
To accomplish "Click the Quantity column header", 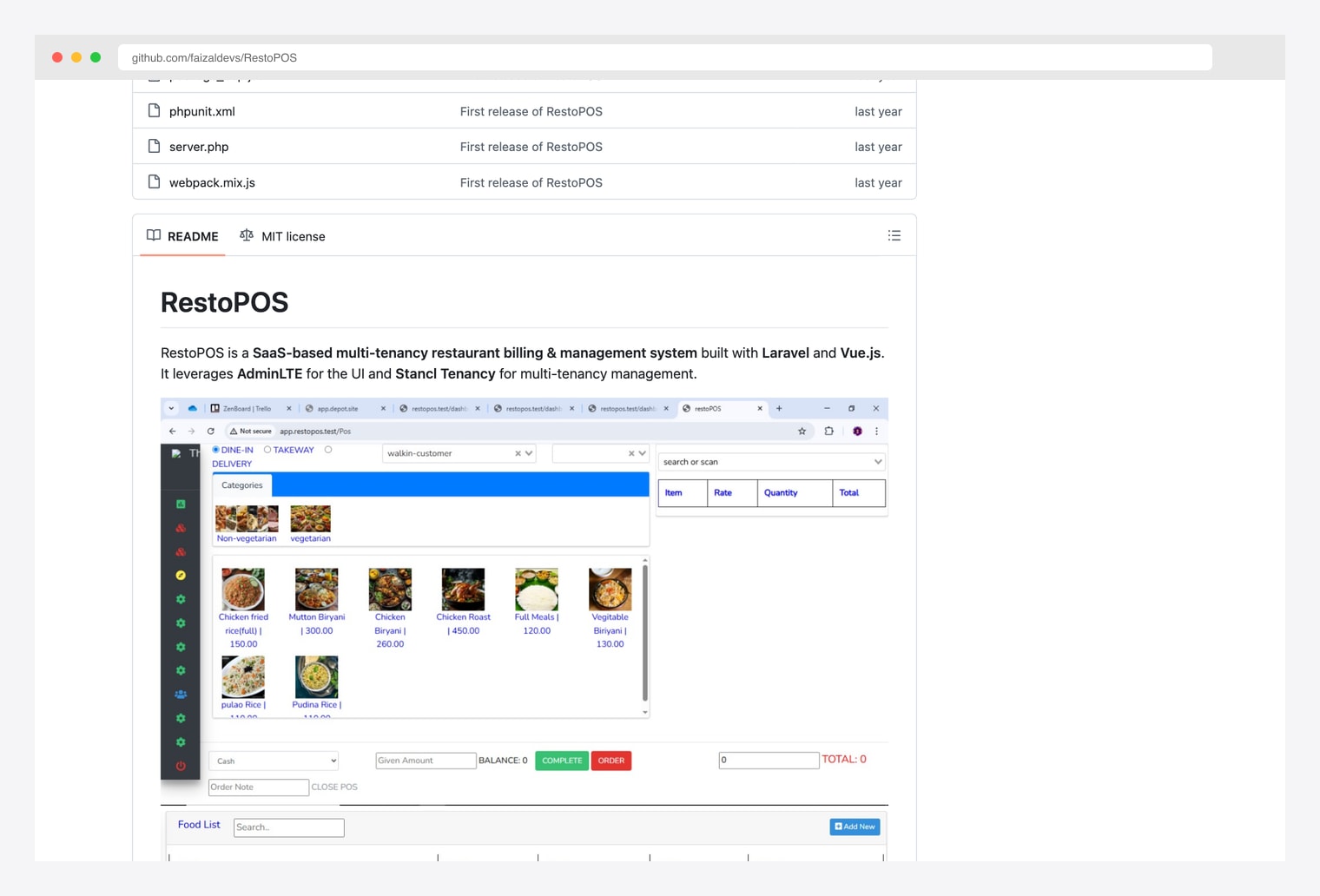I will (795, 493).
